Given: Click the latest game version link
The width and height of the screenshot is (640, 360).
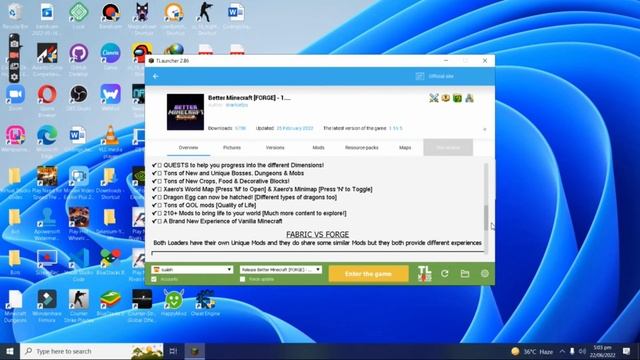Looking at the screenshot, I should click(x=396, y=128).
